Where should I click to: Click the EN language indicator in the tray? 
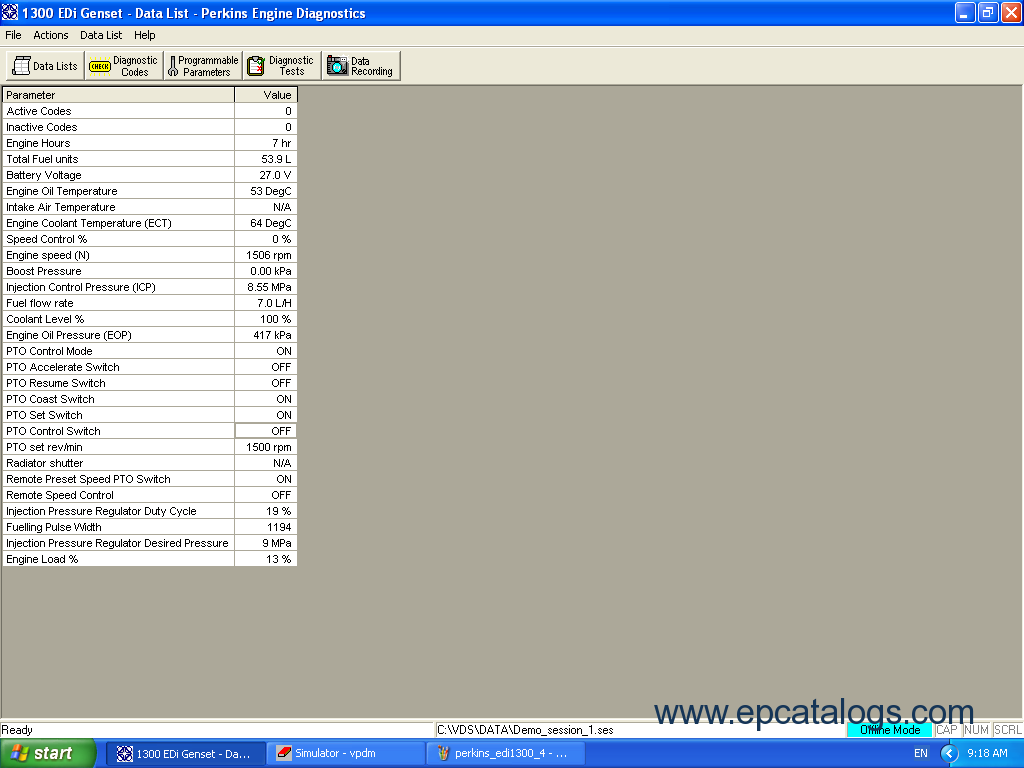coord(921,754)
